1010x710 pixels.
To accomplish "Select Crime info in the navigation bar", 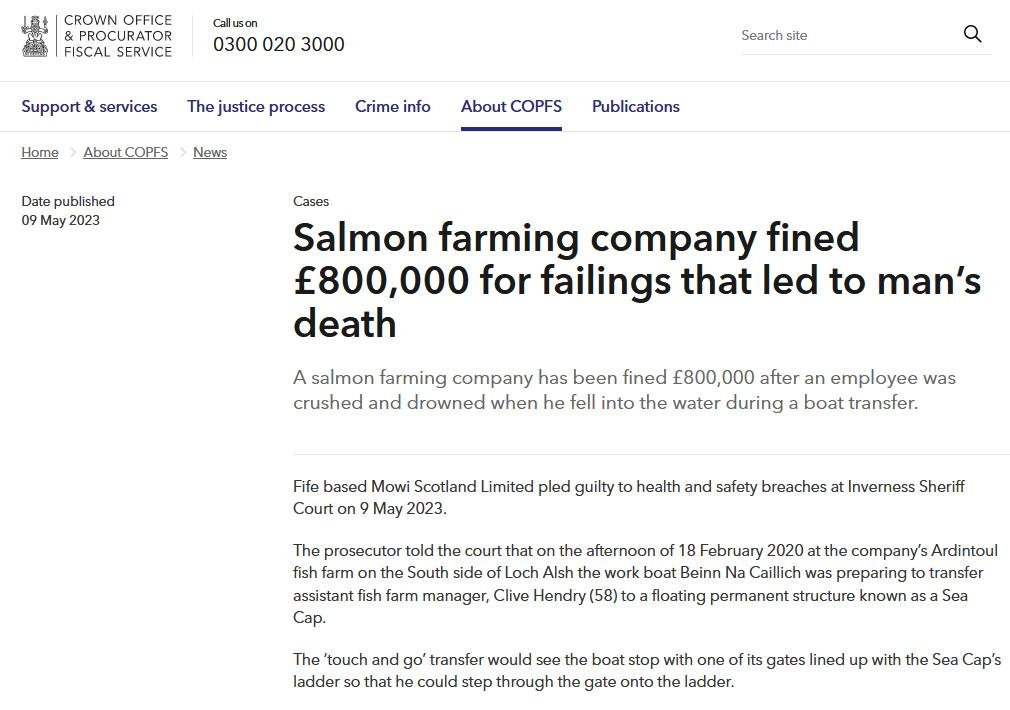I will pyautogui.click(x=393, y=106).
